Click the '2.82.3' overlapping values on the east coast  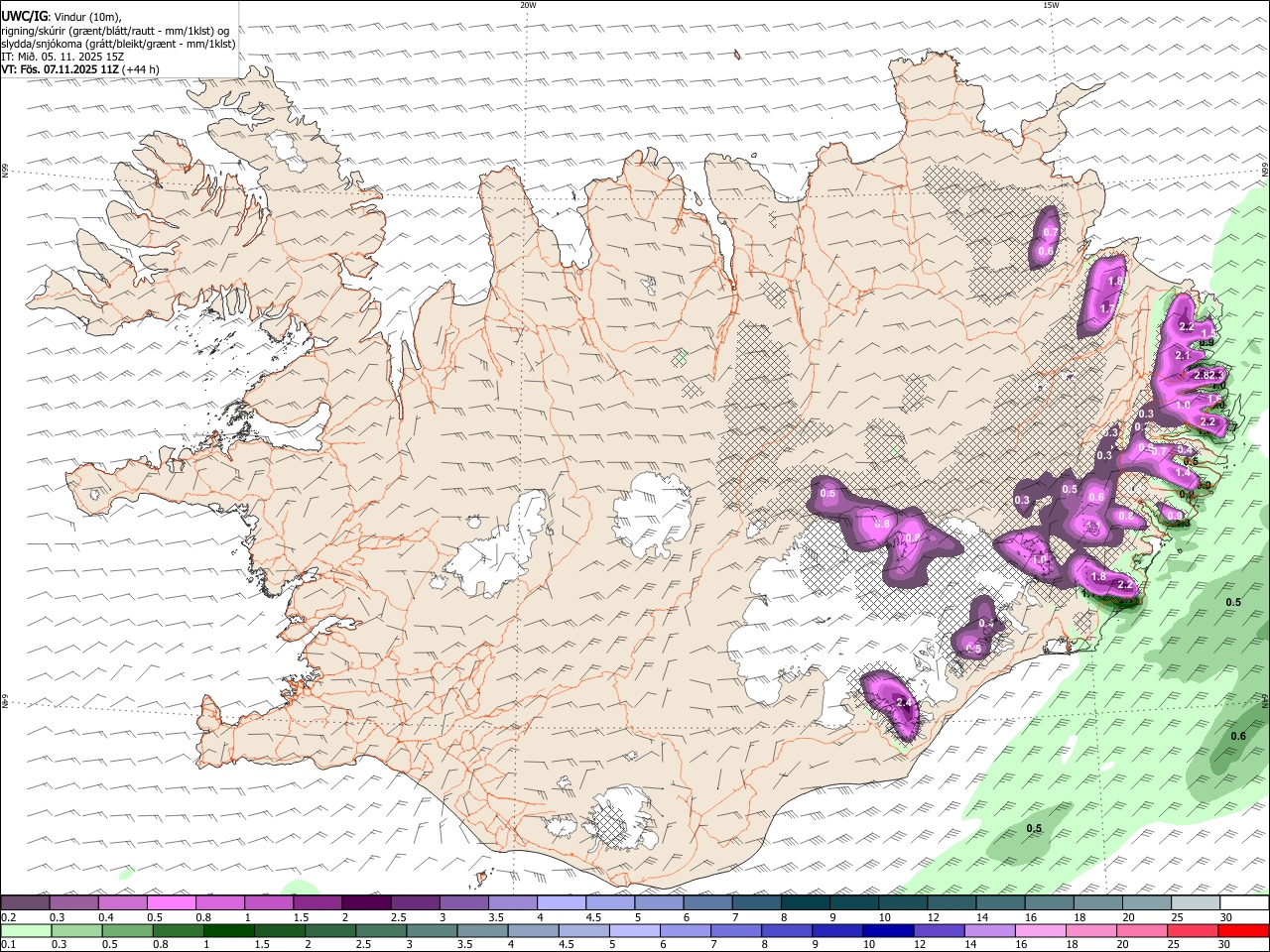point(1209,375)
